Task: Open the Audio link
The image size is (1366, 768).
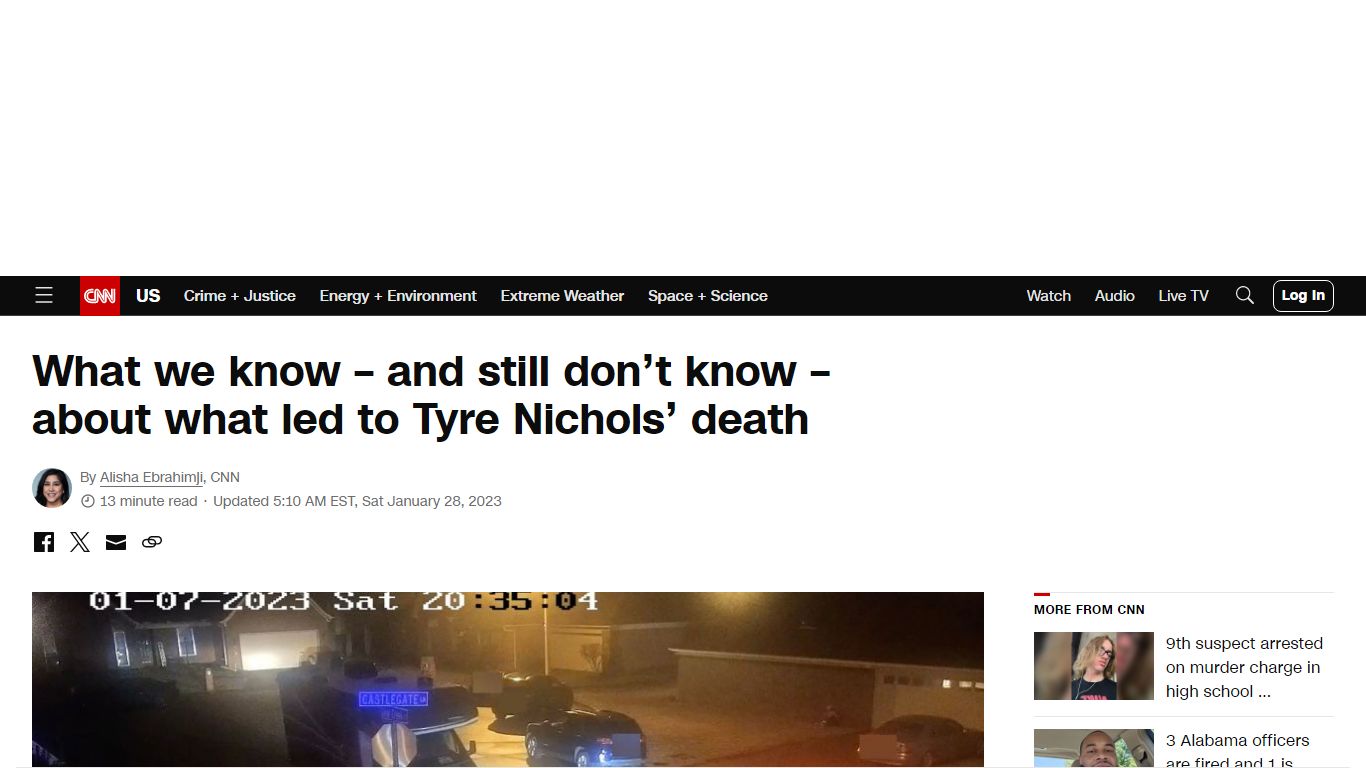Action: (1115, 296)
